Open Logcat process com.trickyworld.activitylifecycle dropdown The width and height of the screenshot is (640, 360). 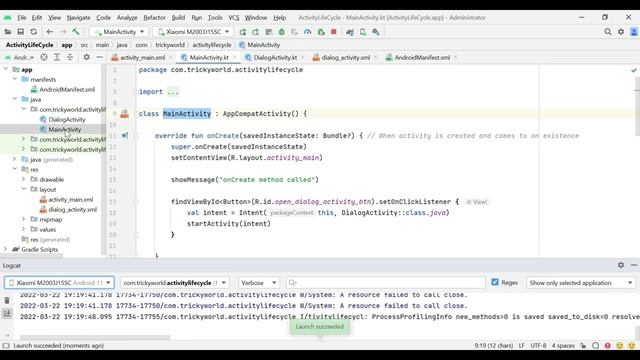pos(175,282)
